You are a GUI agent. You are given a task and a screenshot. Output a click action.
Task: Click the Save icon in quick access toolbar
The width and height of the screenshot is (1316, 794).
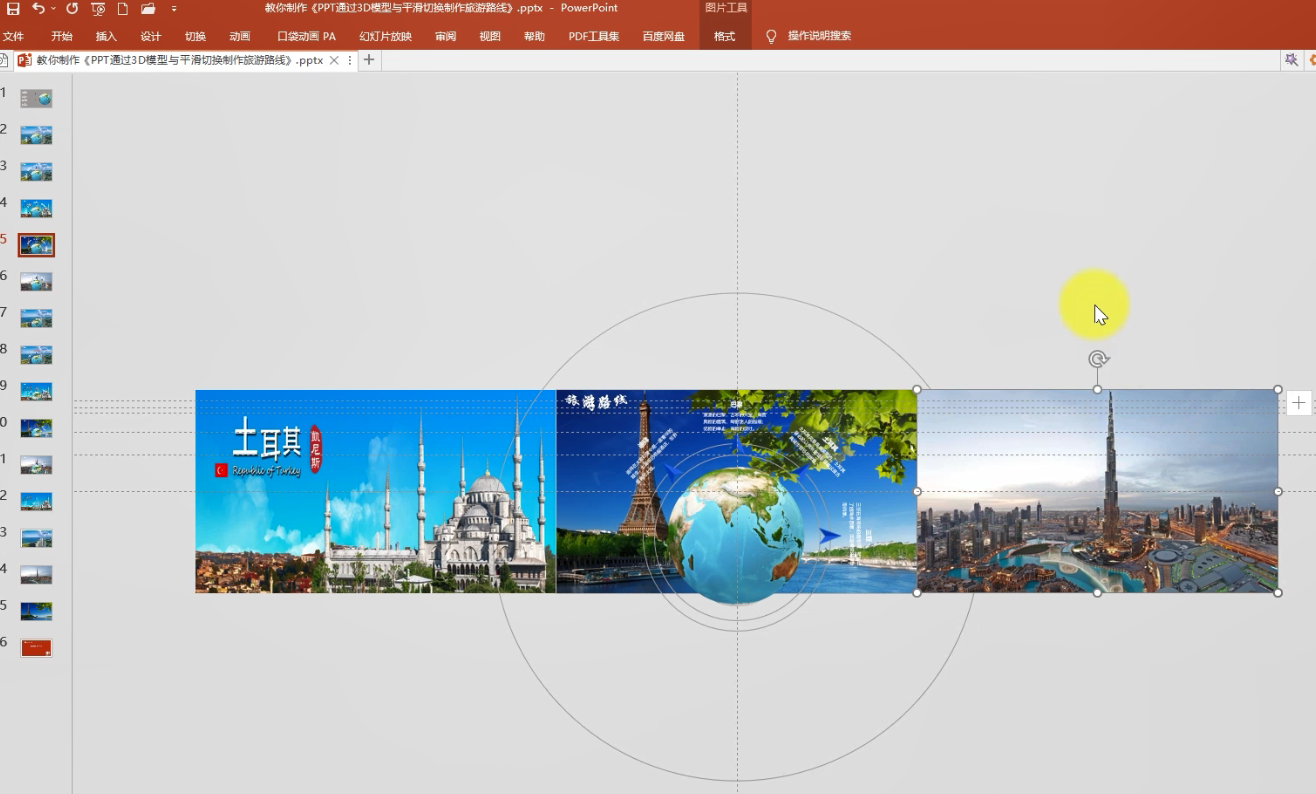(13, 8)
